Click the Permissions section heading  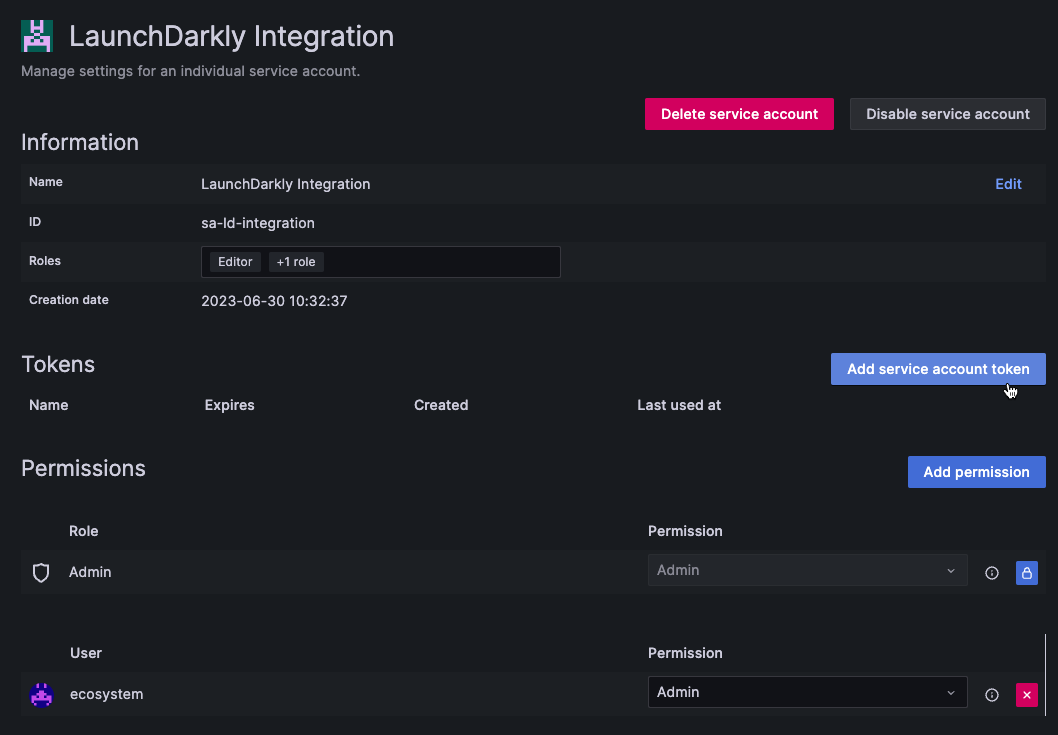point(84,468)
